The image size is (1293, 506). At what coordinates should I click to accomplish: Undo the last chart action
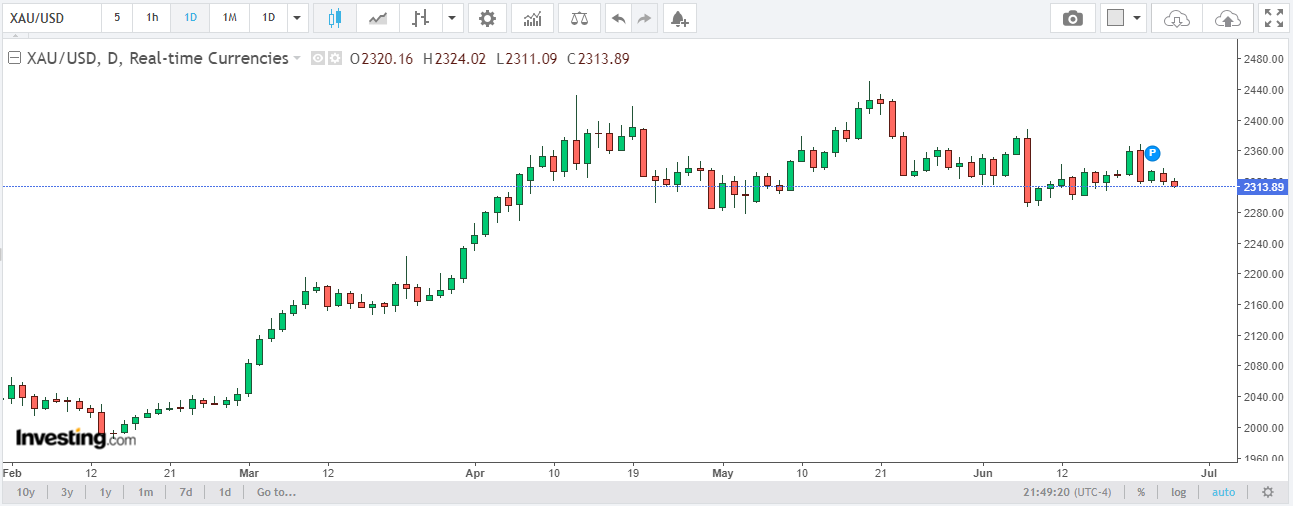point(619,18)
